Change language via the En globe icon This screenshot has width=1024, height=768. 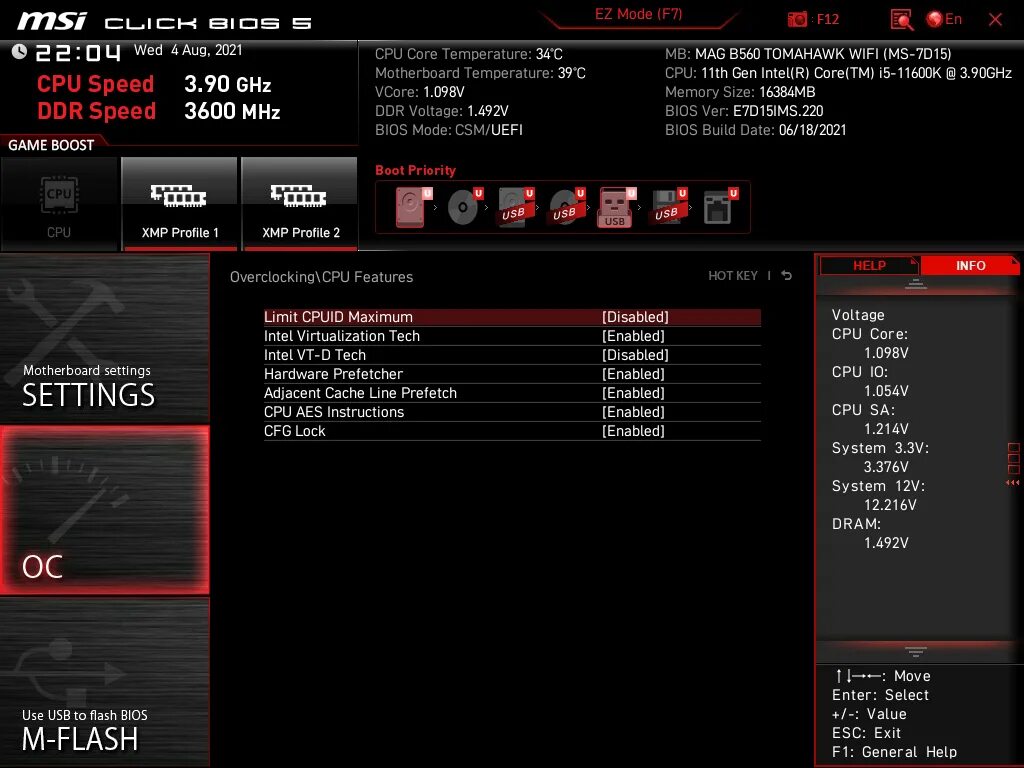coord(944,19)
